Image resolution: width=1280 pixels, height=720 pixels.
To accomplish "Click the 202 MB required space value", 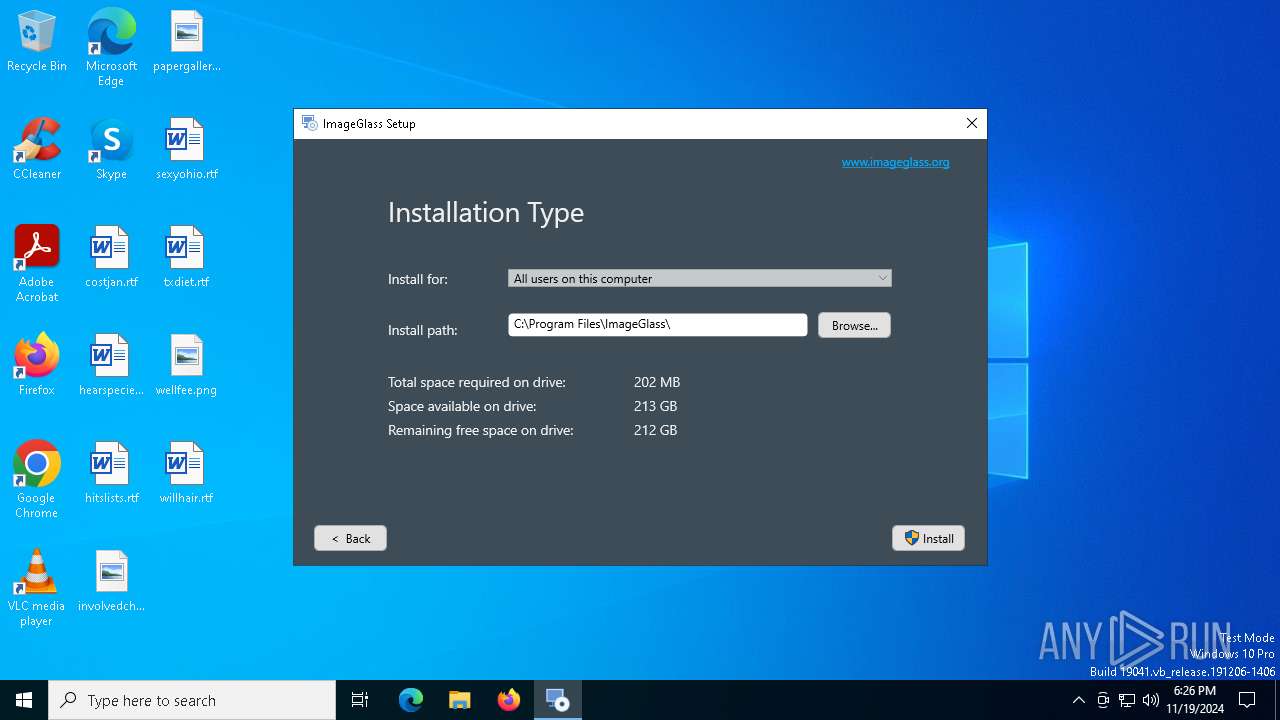I will pyautogui.click(x=657, y=382).
